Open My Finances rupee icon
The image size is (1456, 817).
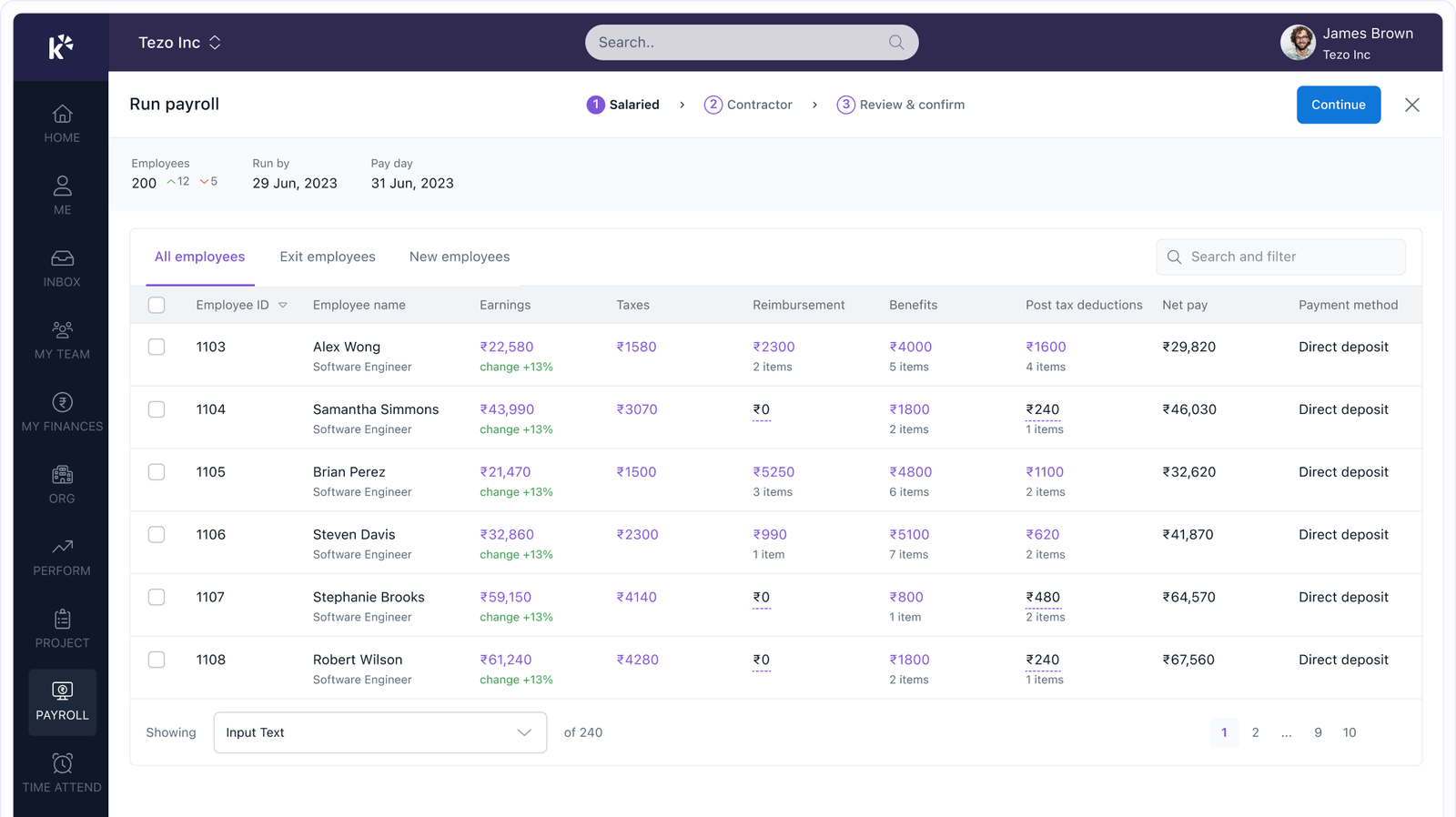tap(62, 403)
